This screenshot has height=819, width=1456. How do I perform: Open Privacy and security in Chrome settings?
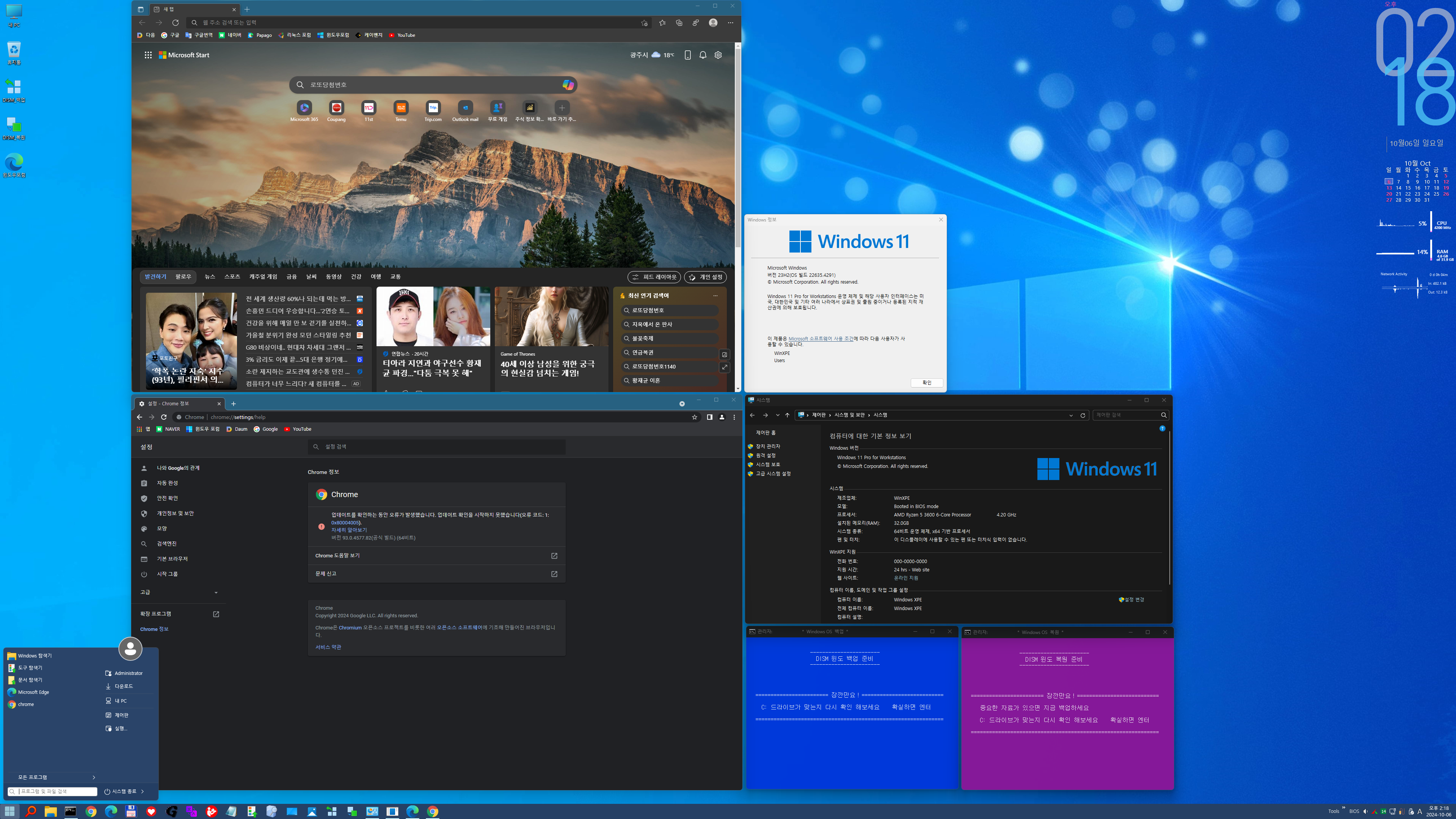(175, 513)
